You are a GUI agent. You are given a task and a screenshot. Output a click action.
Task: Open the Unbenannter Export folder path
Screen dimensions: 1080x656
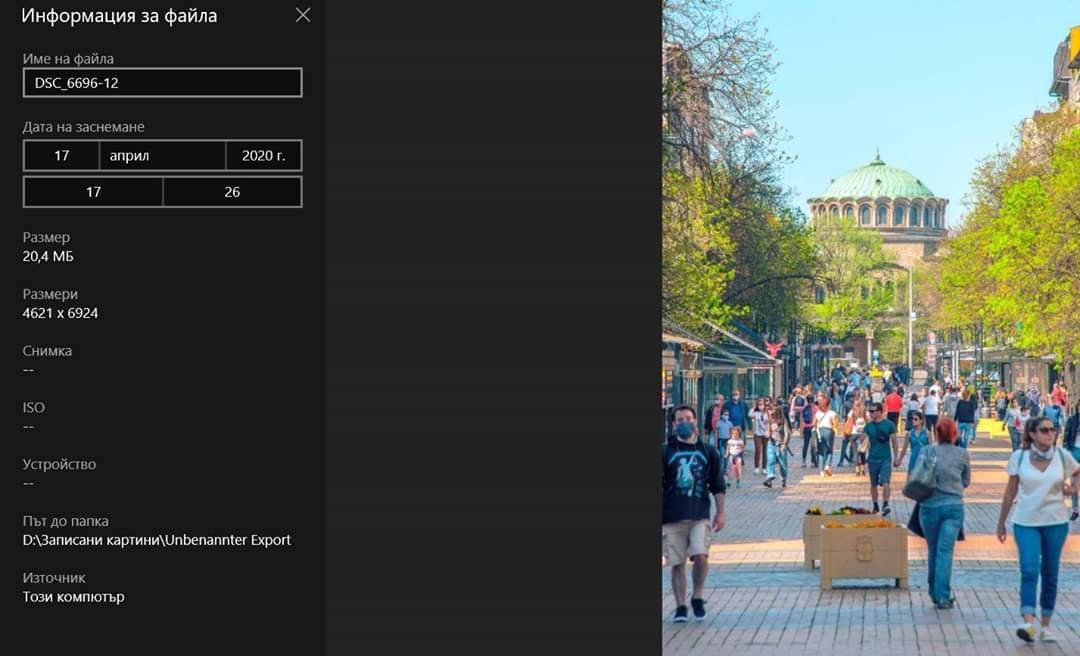pos(157,540)
